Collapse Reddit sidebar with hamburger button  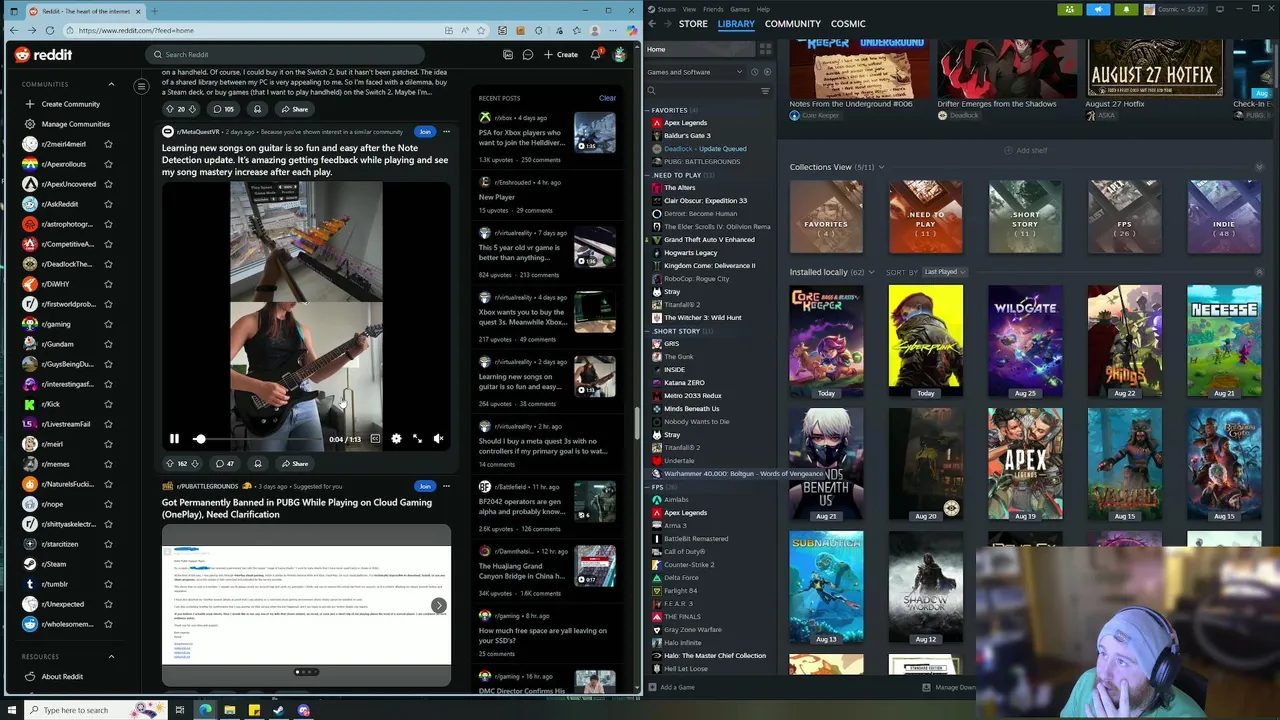(141, 87)
